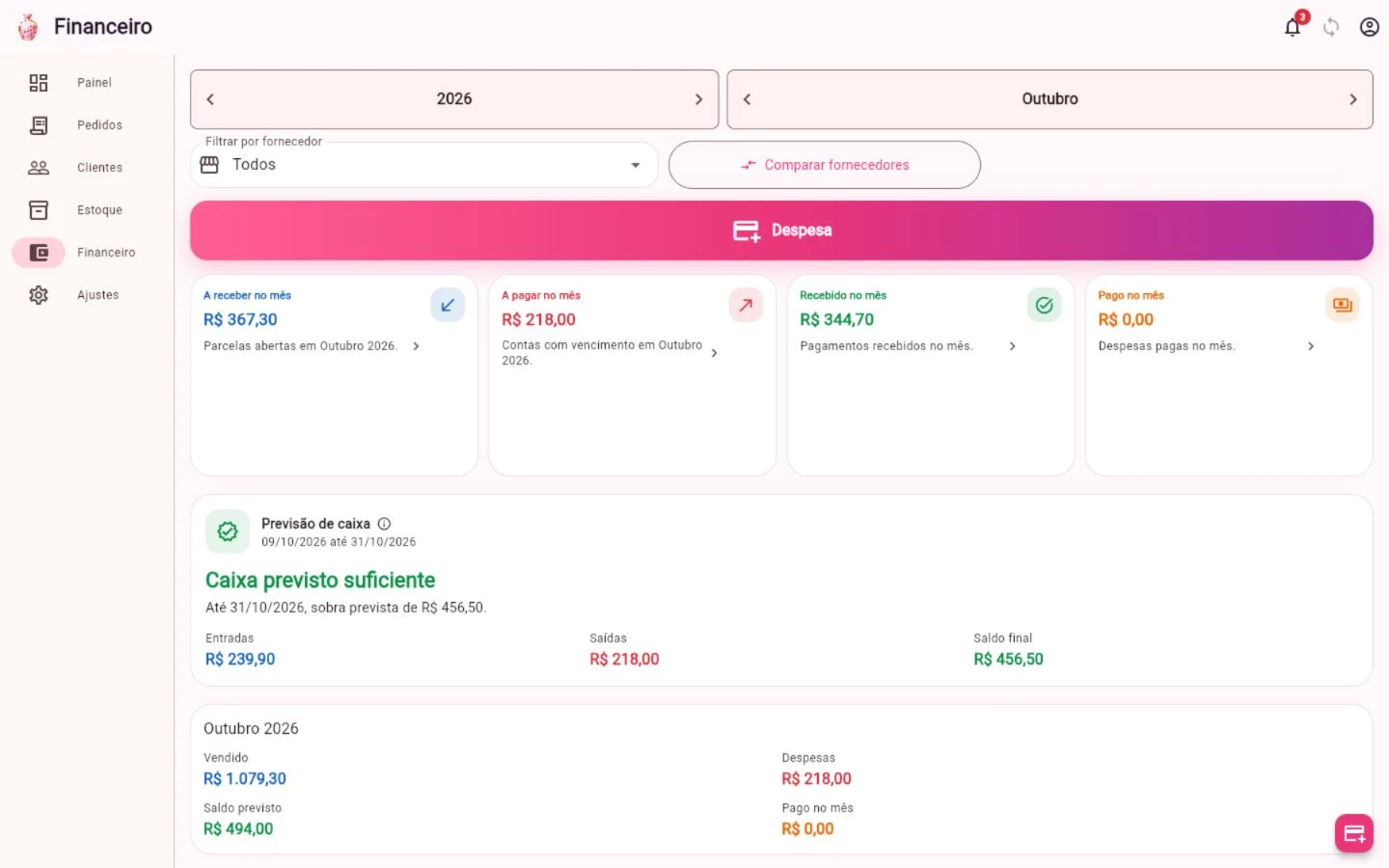
Task: Click the A receber arrow icon
Action: 448,305
